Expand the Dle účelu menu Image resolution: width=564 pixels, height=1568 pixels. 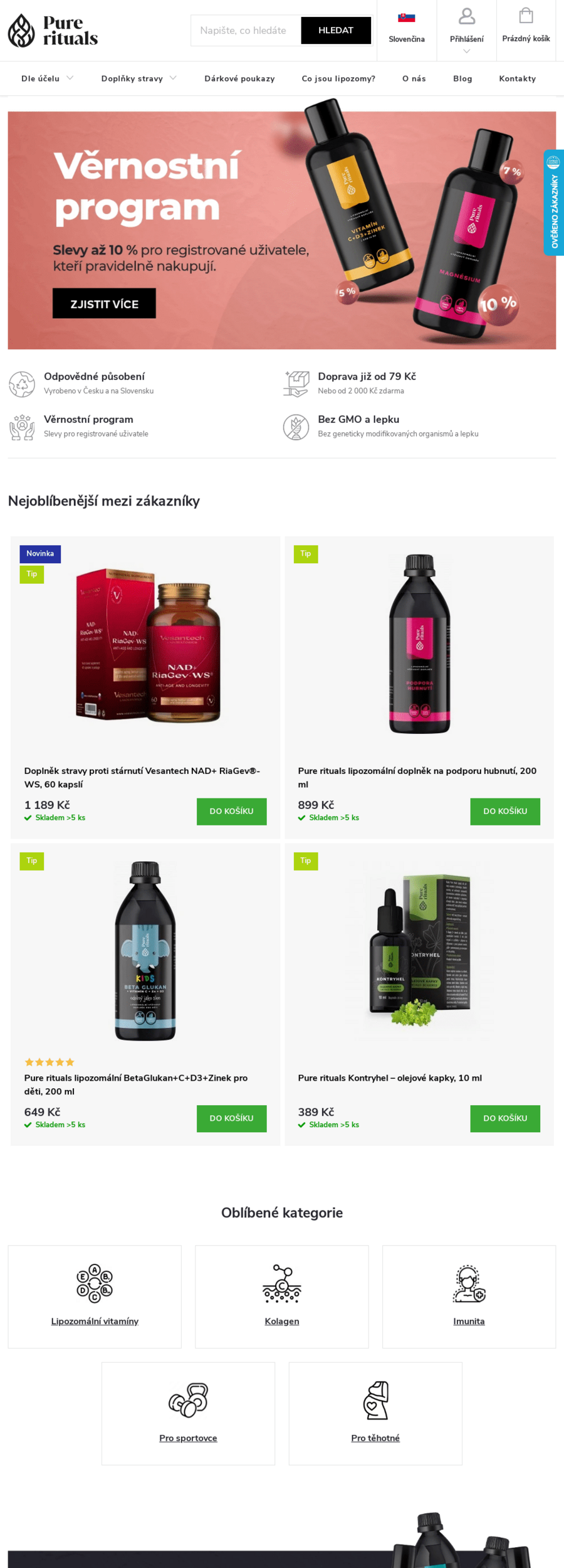coord(48,78)
